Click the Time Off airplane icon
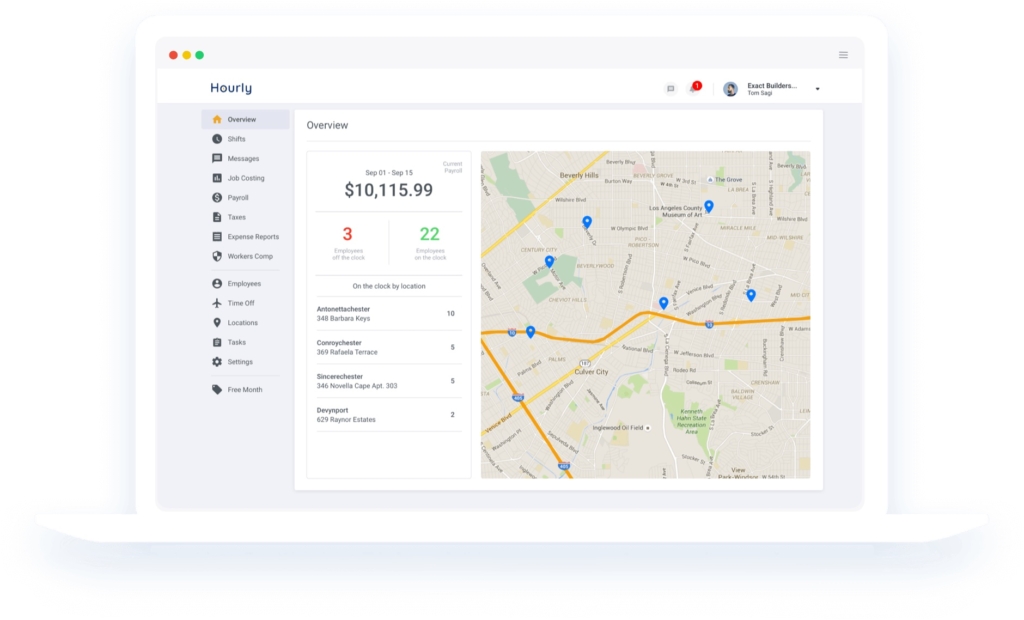Image resolution: width=1024 pixels, height=620 pixels. click(217, 303)
